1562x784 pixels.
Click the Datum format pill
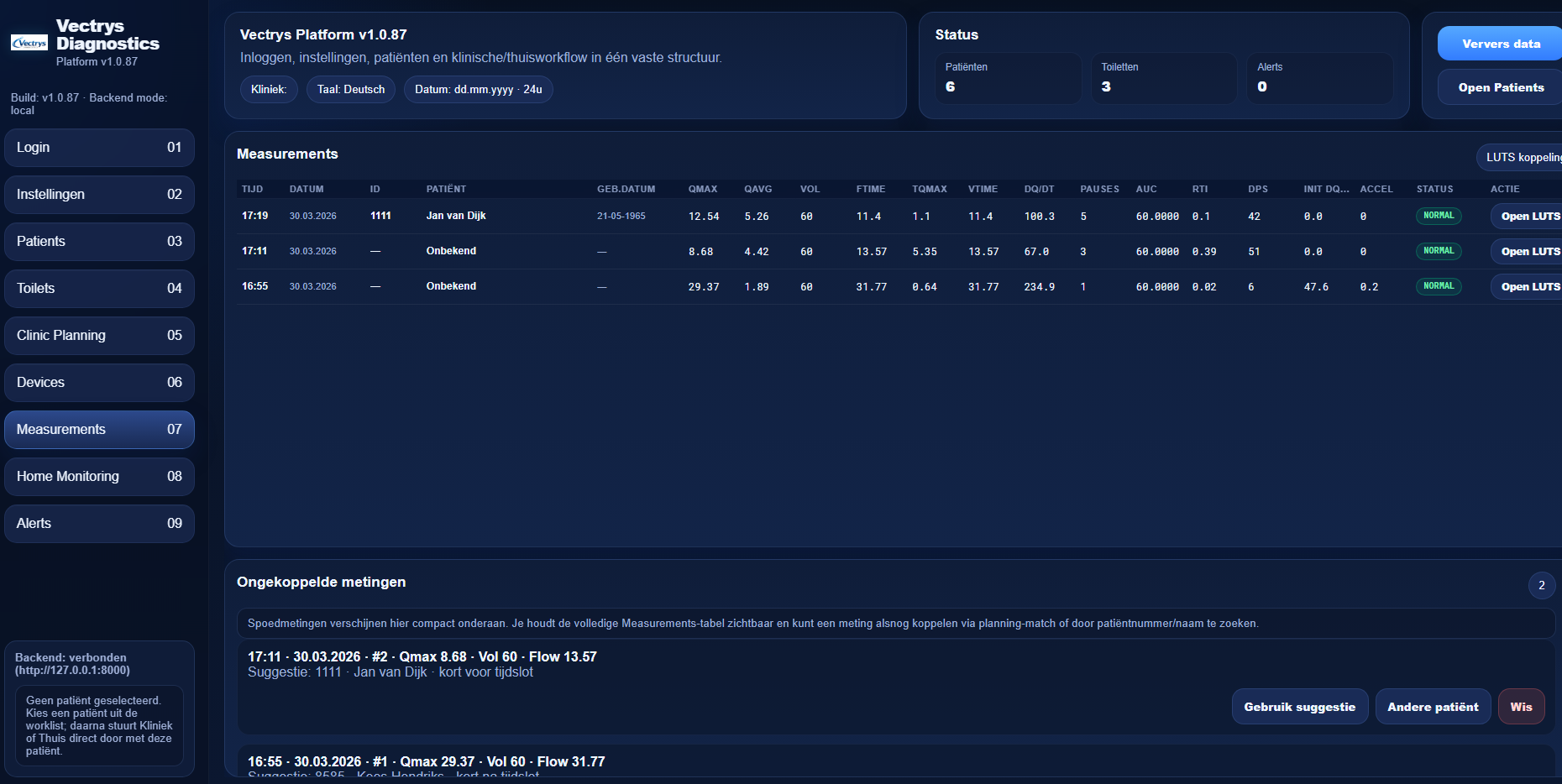click(x=479, y=90)
